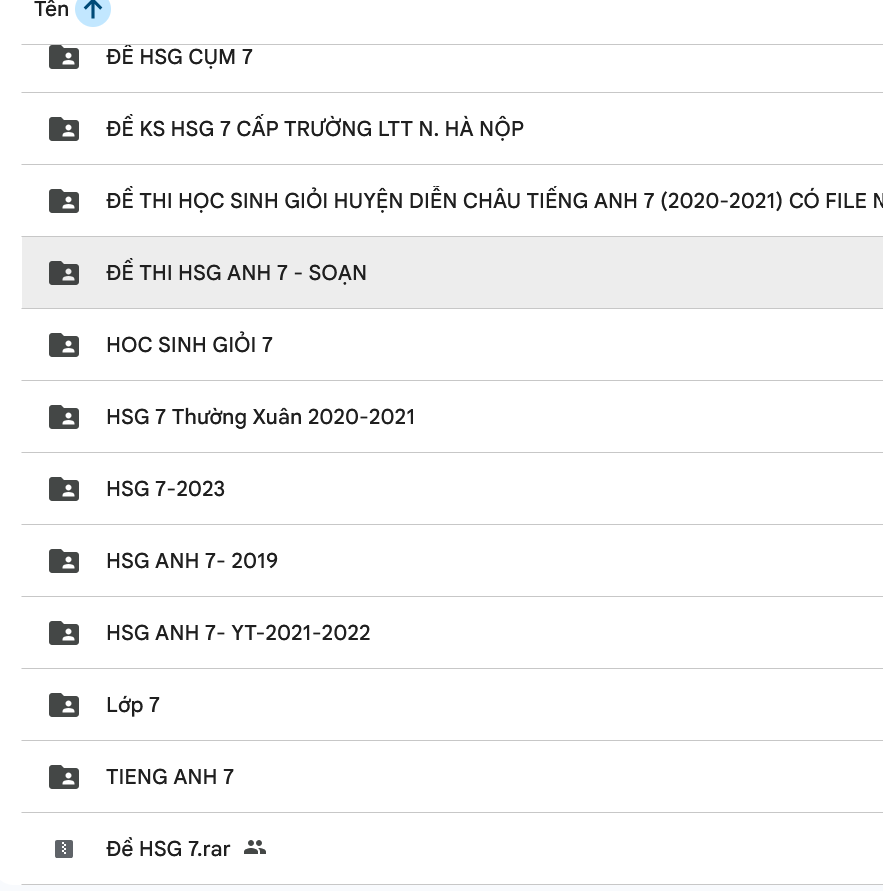This screenshot has width=883, height=891.
Task: Click the shared-people icon next to Đề HSG 7.rar
Action: pyautogui.click(x=255, y=849)
